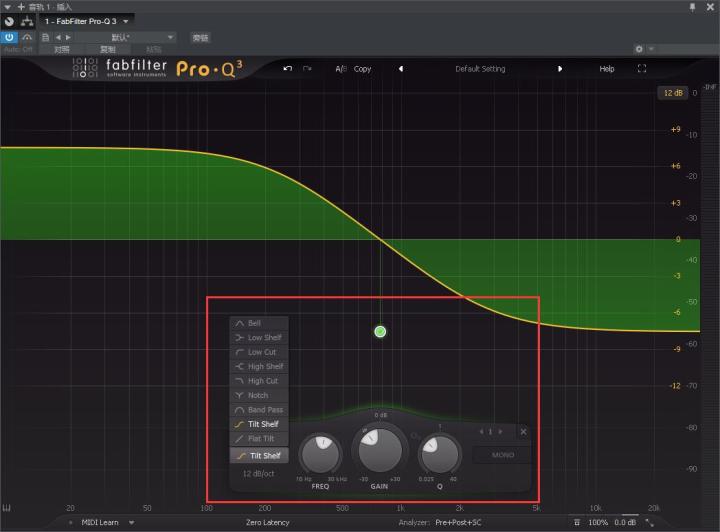Choose Bell filter shape
This screenshot has height=532, width=720.
[259, 323]
